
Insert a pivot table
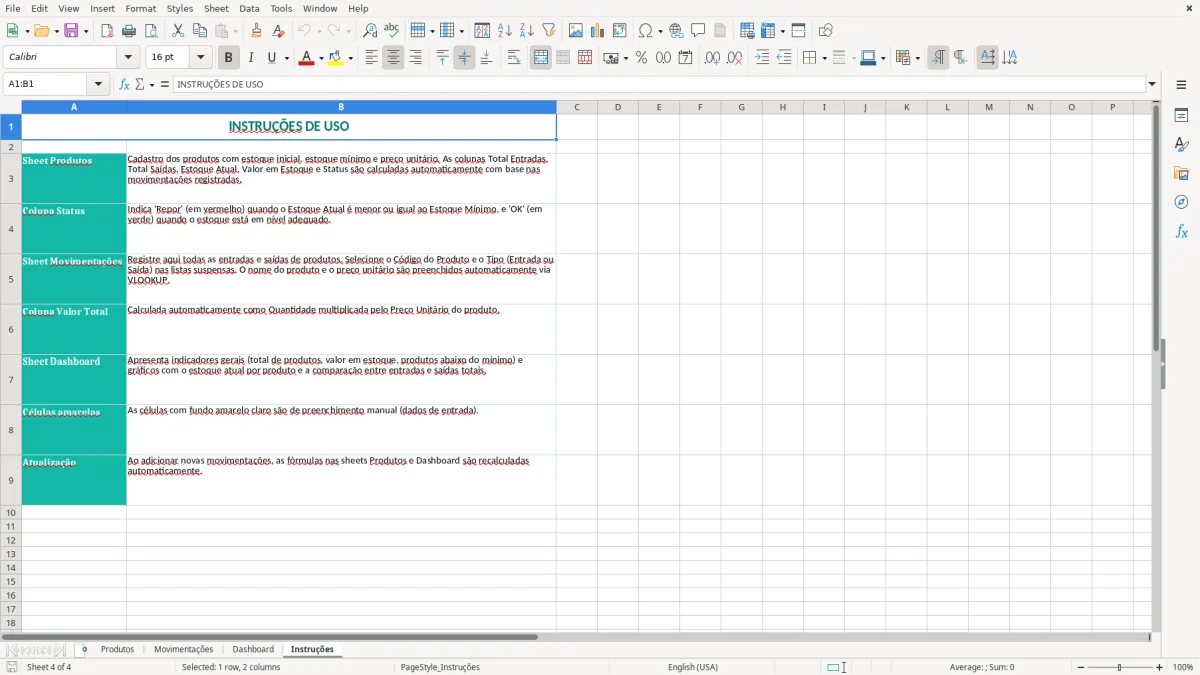620,31
